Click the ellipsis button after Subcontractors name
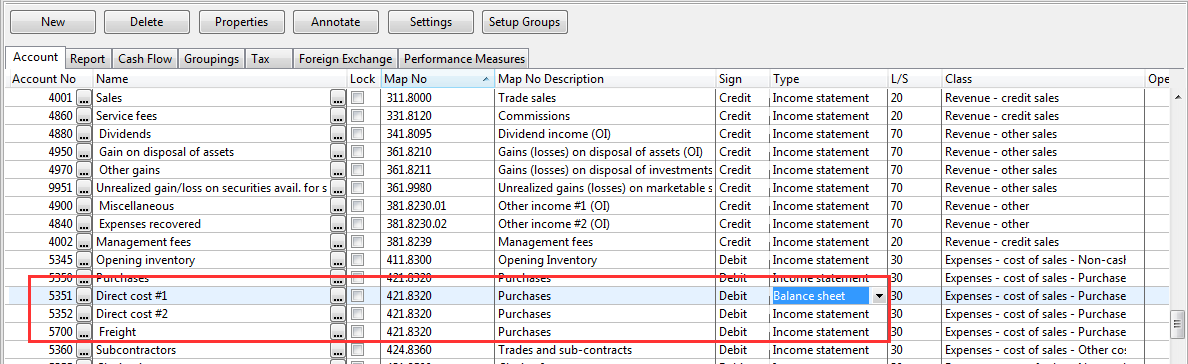 [x=338, y=350]
